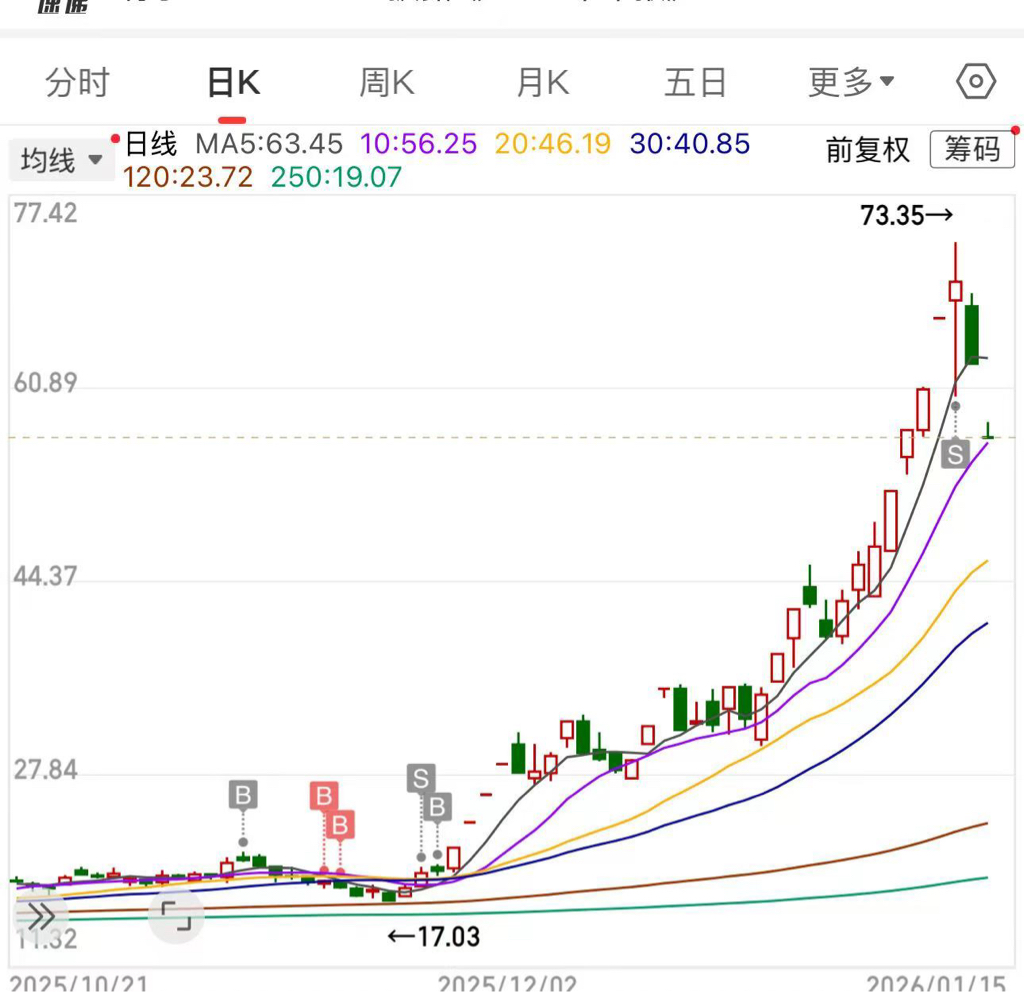This screenshot has height=992, width=1024.
Task: Open chart settings hexagon icon
Action: (976, 82)
